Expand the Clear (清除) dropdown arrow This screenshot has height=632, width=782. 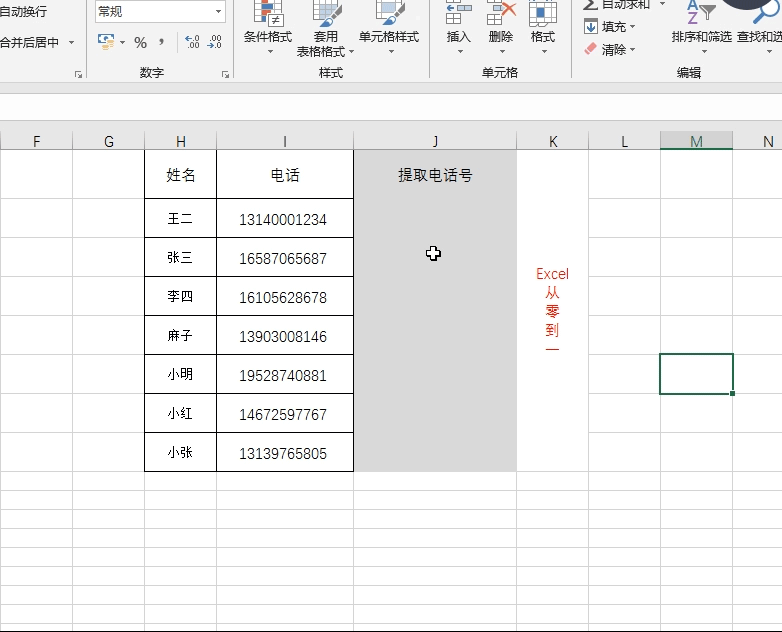(632, 49)
